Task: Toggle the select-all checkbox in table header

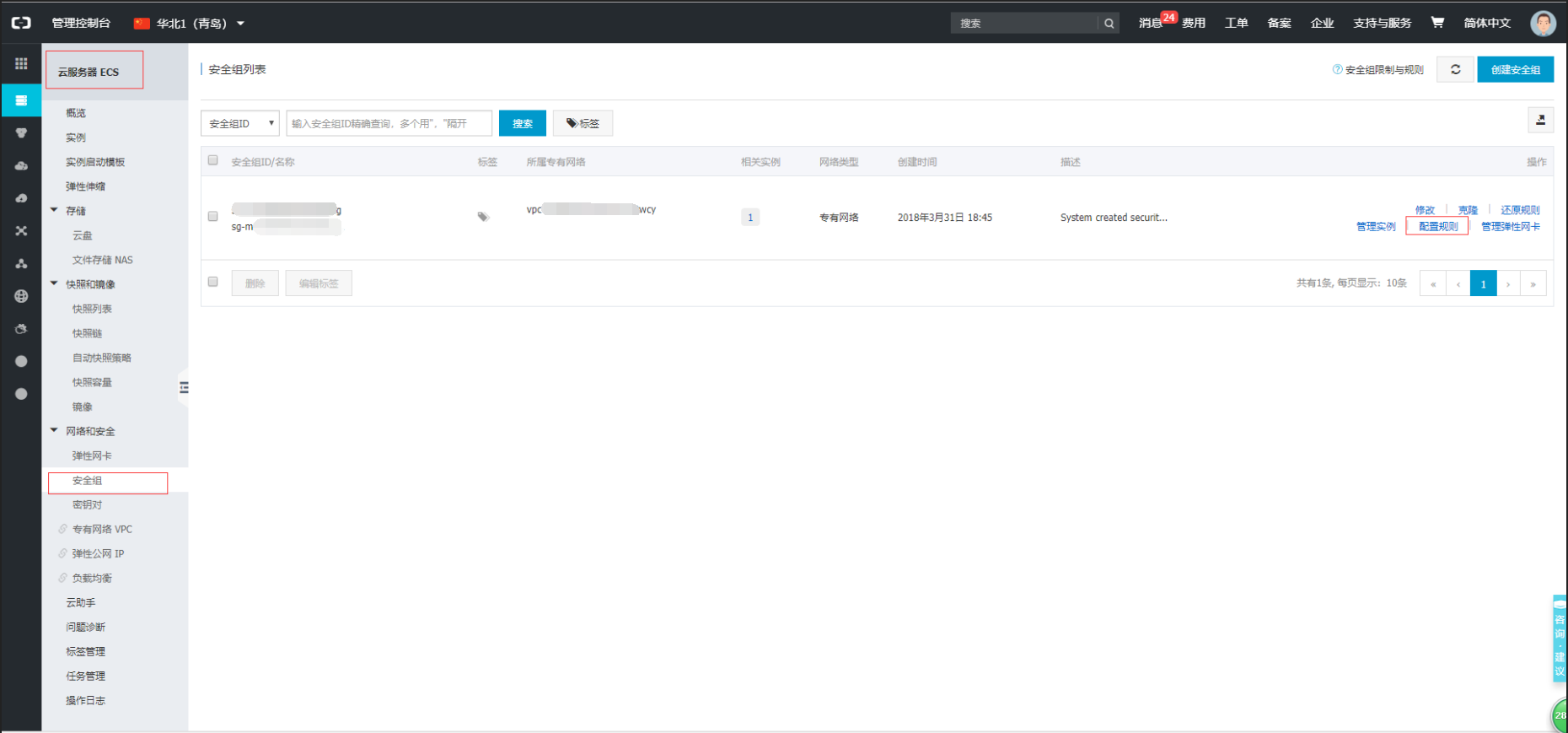Action: click(x=213, y=160)
